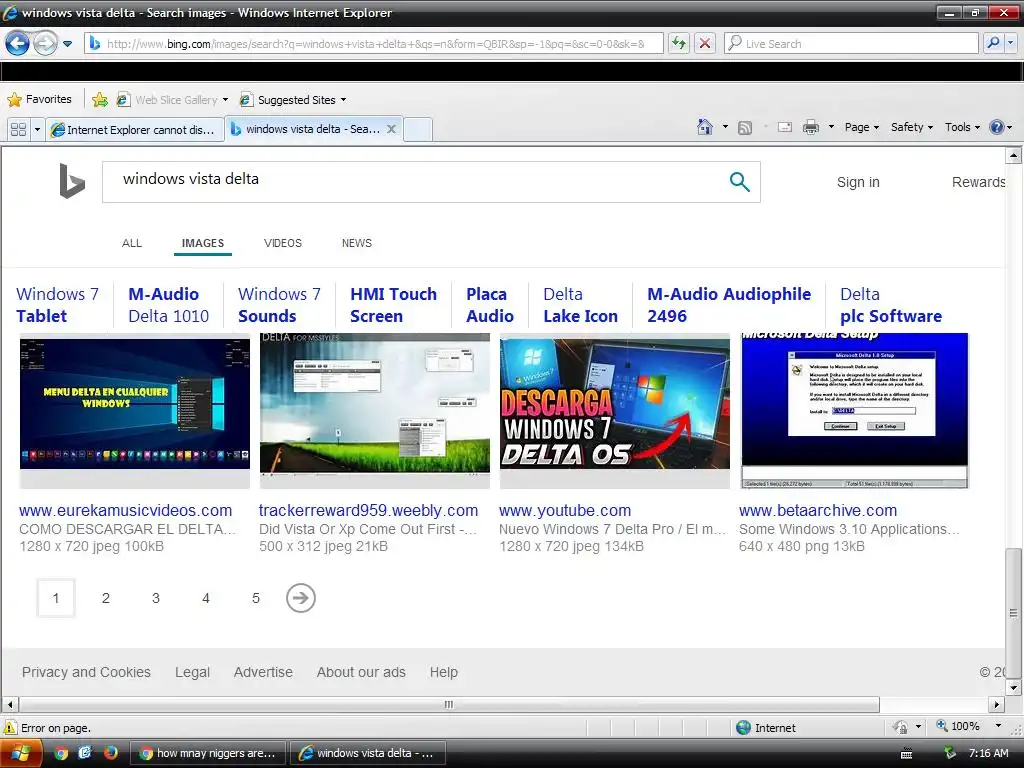Select the HMI Touch Screen suggestion

tap(393, 305)
